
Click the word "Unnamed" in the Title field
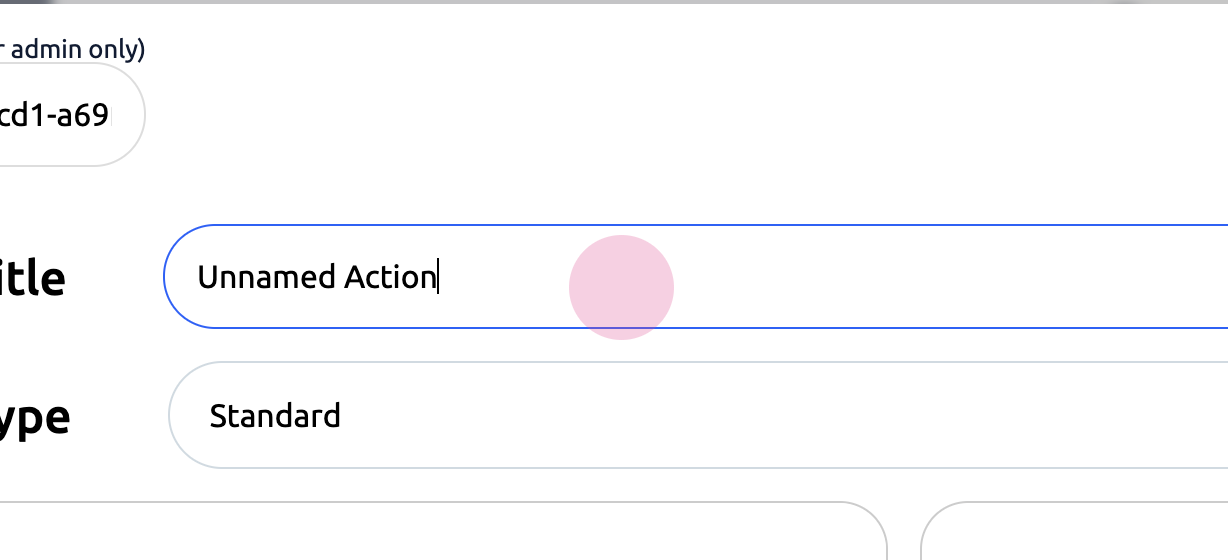[x=267, y=277]
